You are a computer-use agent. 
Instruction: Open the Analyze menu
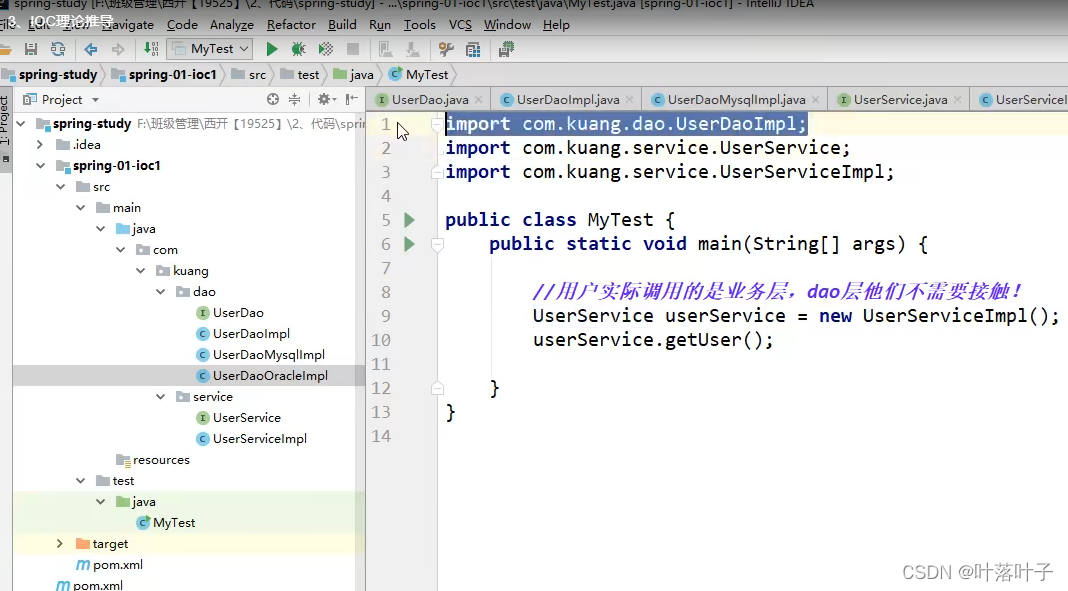232,25
